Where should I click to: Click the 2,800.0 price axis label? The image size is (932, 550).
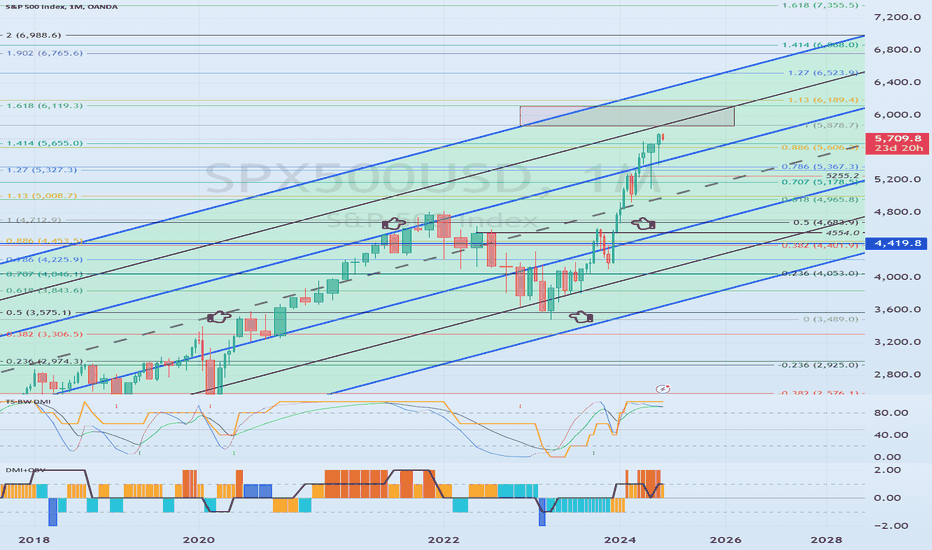[898, 374]
